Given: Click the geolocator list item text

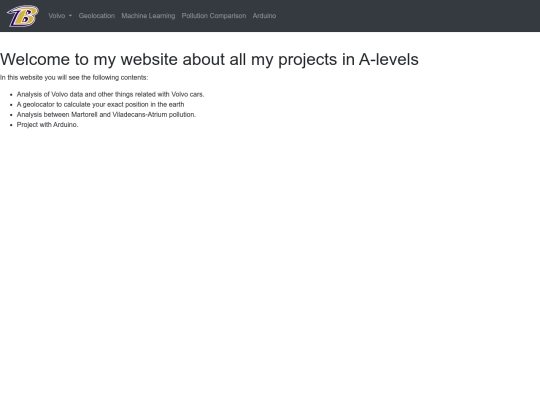Looking at the screenshot, I should click(x=100, y=104).
